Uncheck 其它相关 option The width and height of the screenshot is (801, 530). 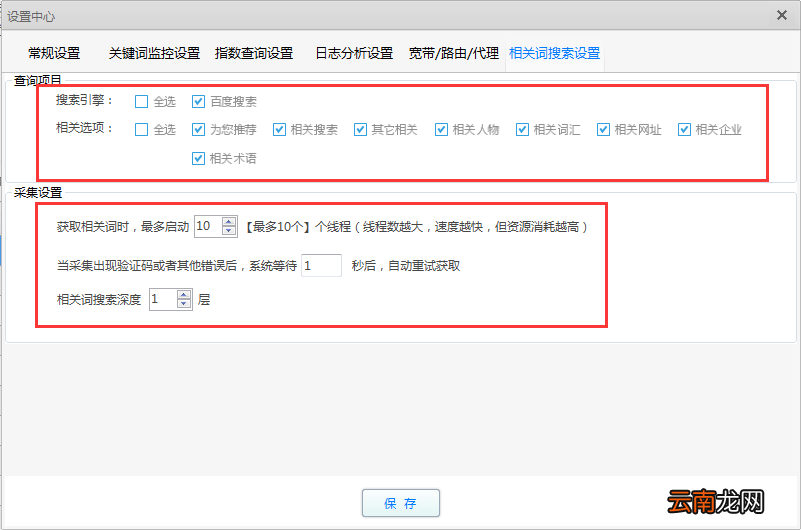coord(360,130)
